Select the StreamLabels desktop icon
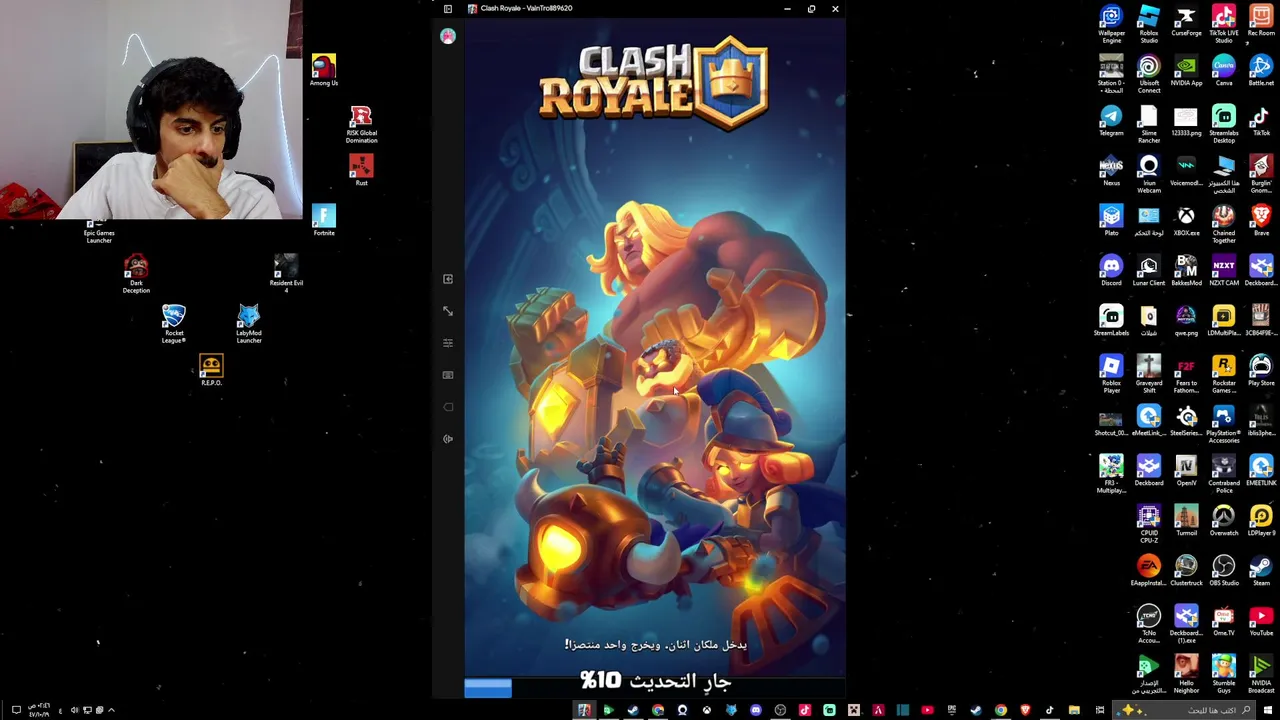Image resolution: width=1280 pixels, height=720 pixels. click(1111, 320)
